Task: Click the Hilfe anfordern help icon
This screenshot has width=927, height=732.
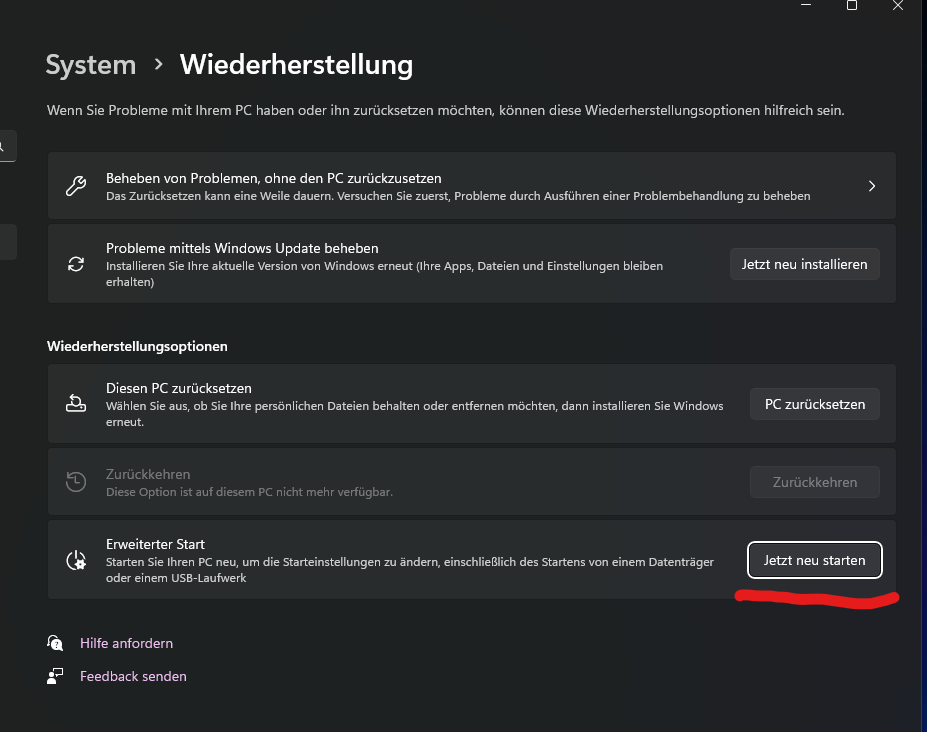Action: pyautogui.click(x=55, y=643)
